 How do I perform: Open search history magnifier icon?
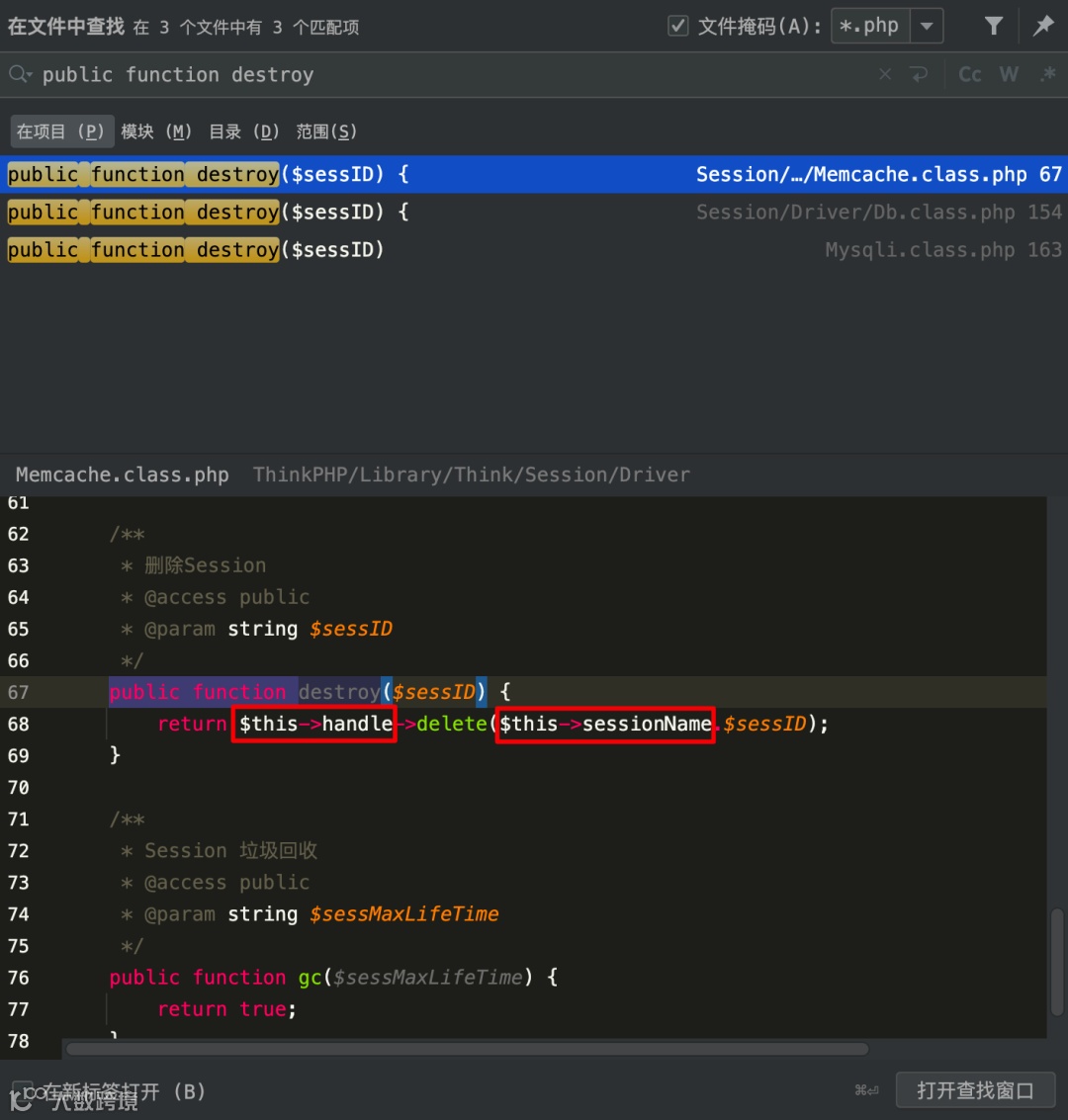(x=20, y=73)
